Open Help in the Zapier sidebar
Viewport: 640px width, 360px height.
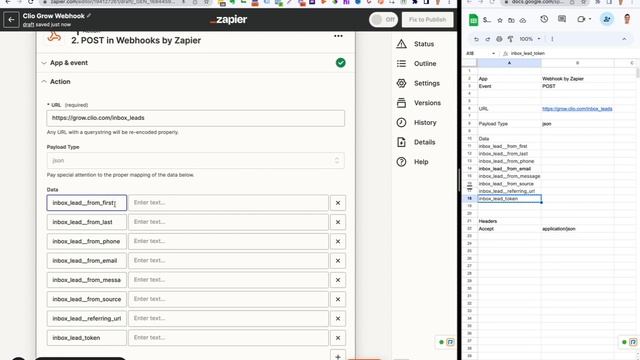pyautogui.click(x=412, y=162)
